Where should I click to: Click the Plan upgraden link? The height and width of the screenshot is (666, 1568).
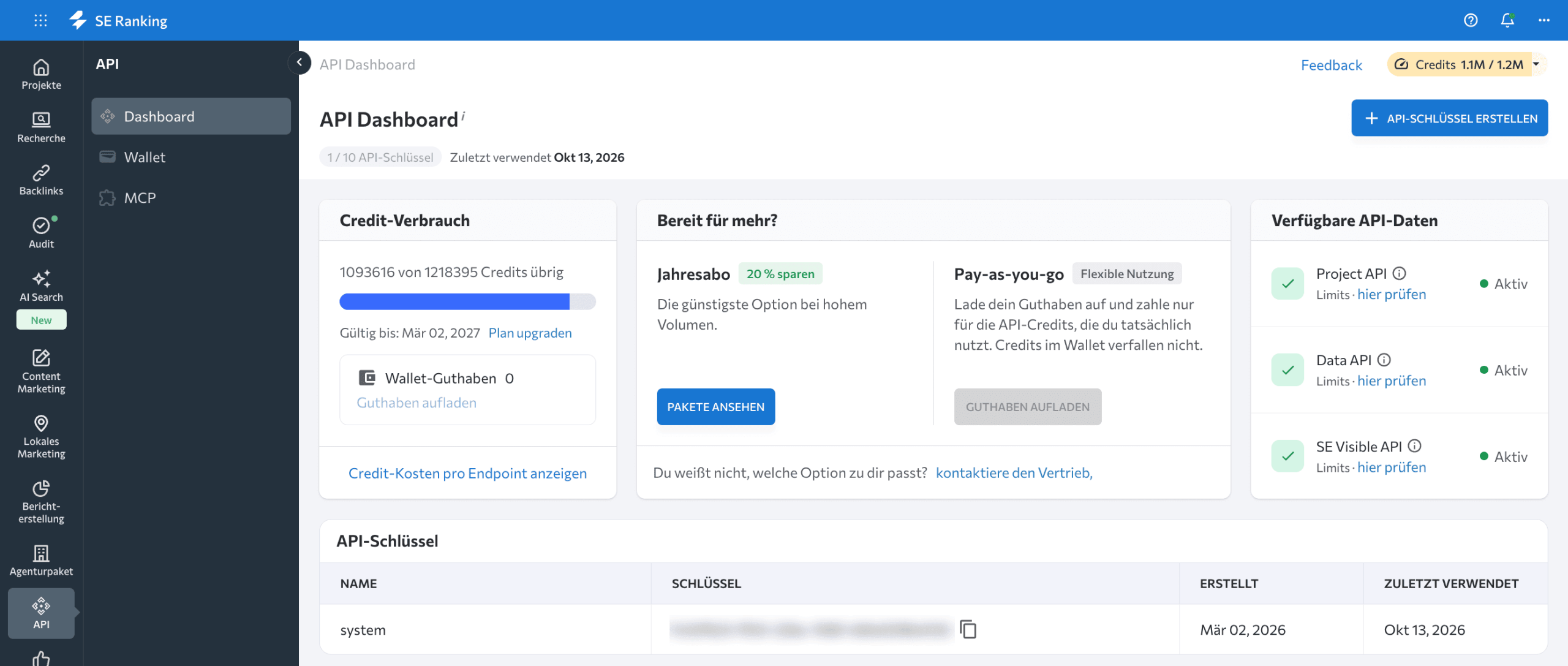[530, 333]
